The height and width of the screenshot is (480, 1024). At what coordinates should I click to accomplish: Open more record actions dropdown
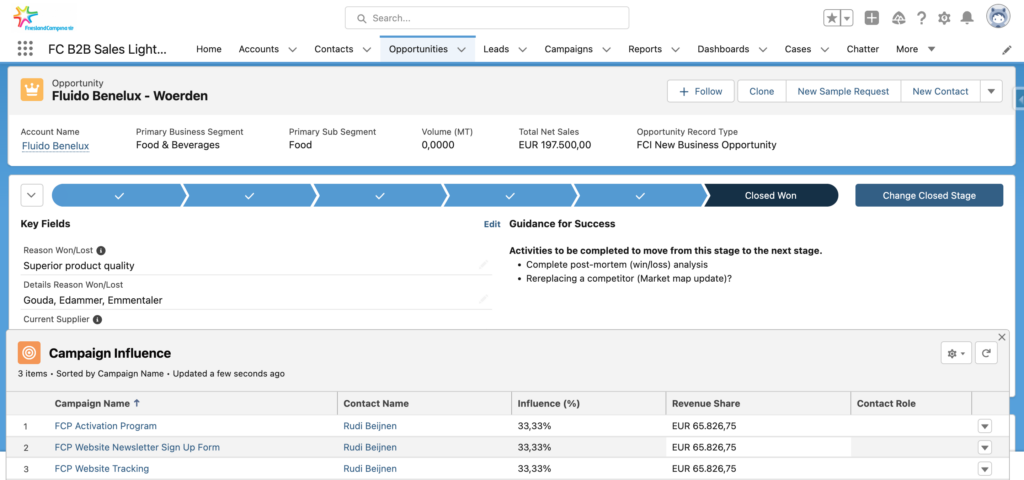pyautogui.click(x=991, y=91)
